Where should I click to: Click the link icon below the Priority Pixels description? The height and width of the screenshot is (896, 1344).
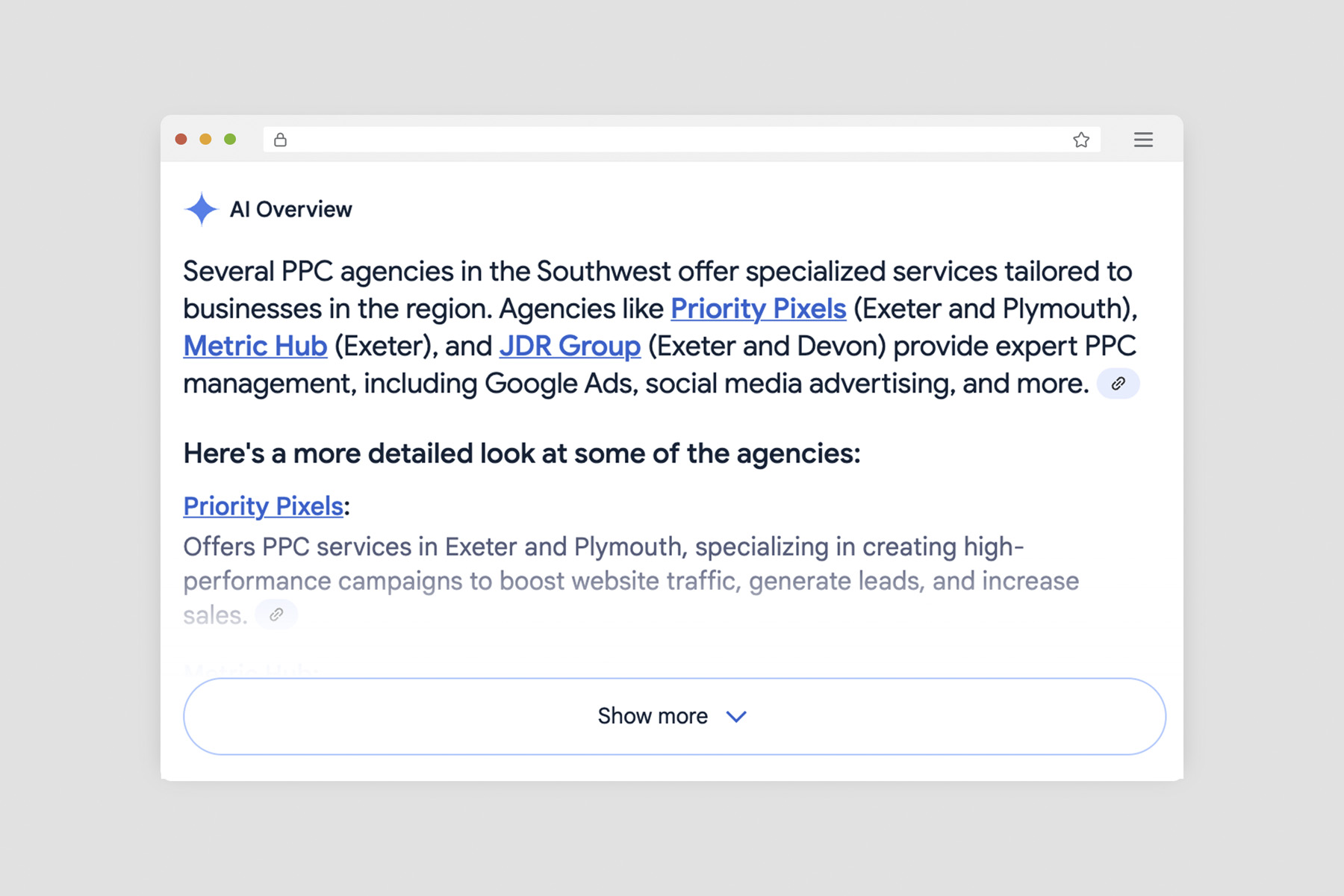coord(276,614)
